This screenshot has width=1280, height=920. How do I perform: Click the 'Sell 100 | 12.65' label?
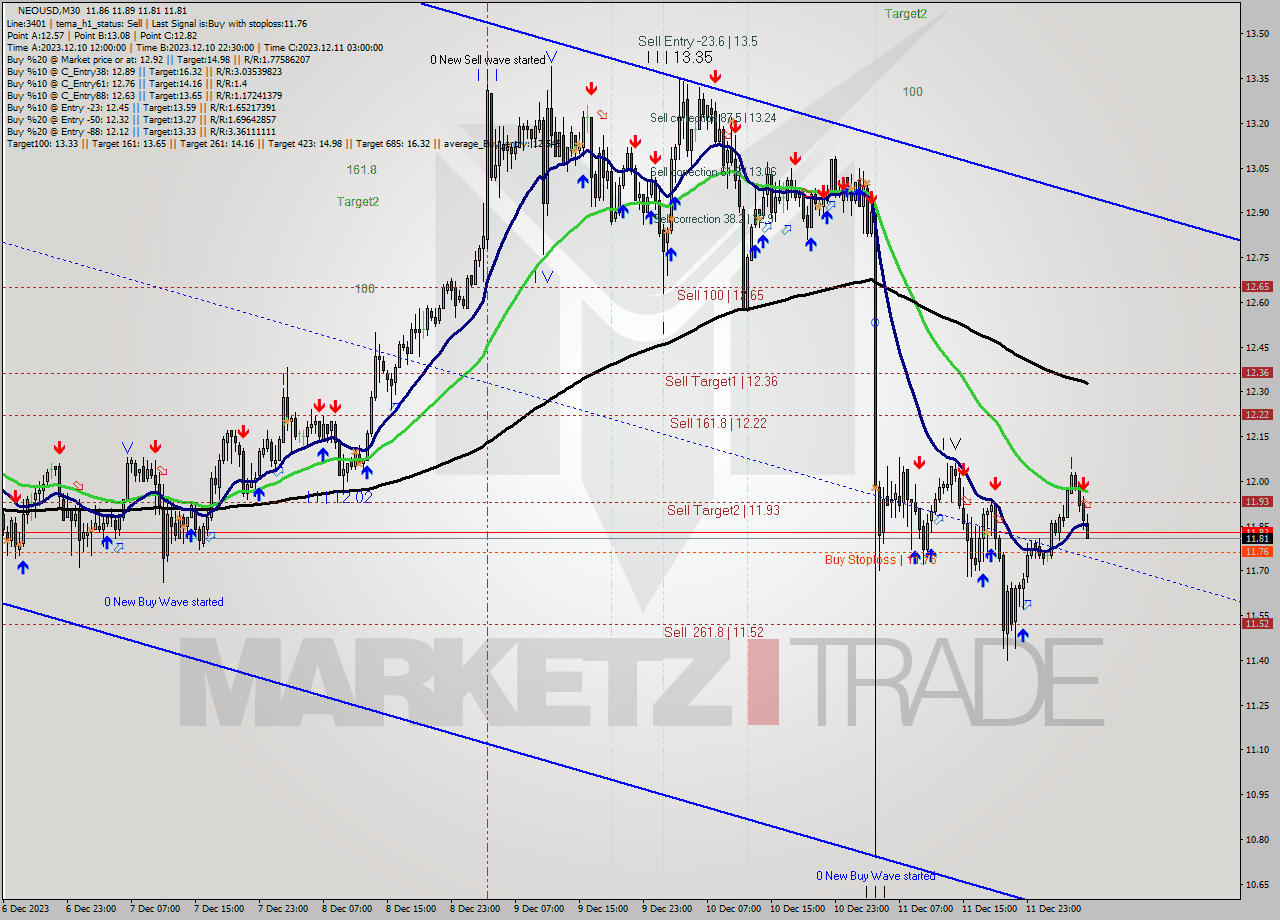point(720,295)
